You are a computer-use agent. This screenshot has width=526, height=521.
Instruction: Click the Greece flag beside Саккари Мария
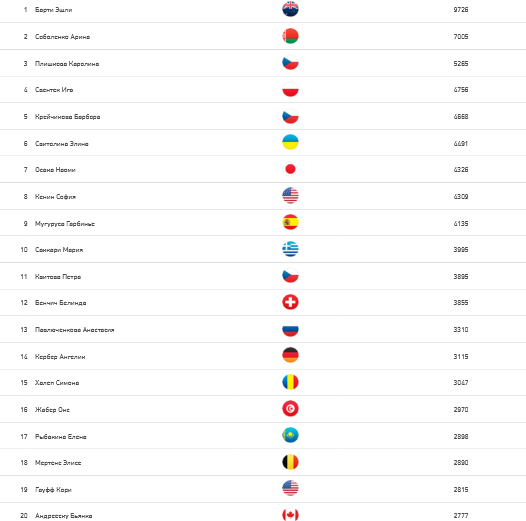tap(290, 249)
